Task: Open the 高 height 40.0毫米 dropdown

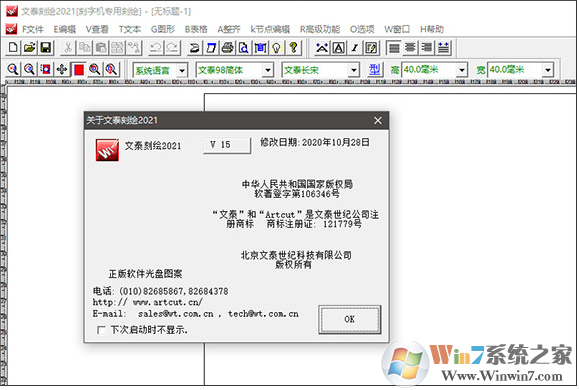Action: 462,70
